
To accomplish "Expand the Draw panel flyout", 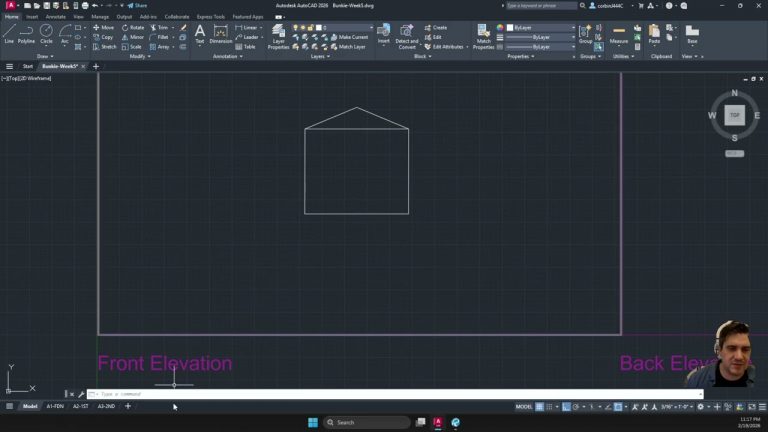I will point(45,56).
